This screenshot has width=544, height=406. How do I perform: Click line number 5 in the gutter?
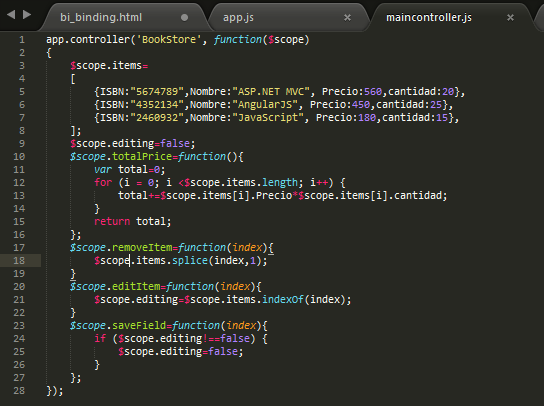coord(22,92)
